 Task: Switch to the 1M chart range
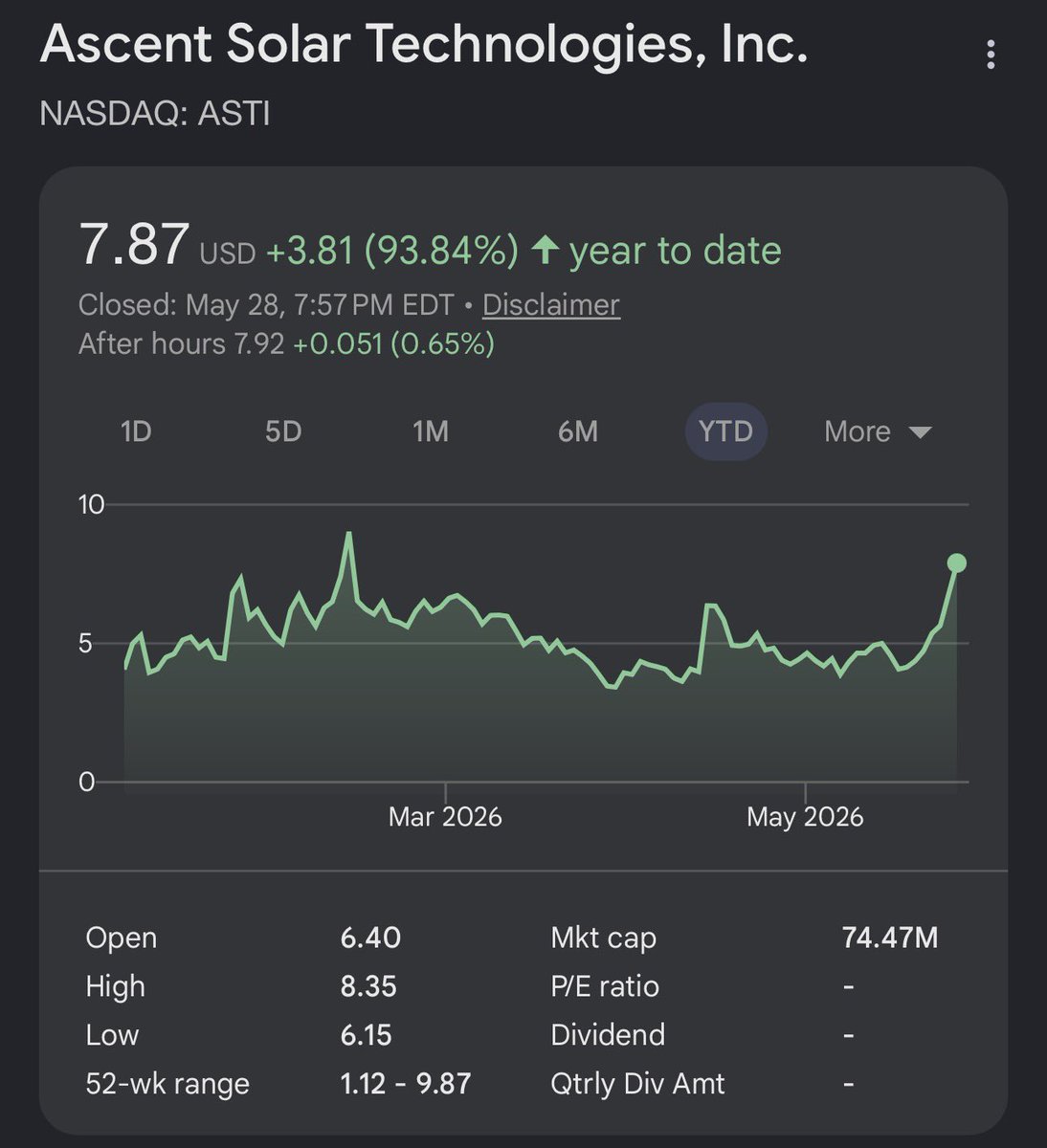coord(431,432)
